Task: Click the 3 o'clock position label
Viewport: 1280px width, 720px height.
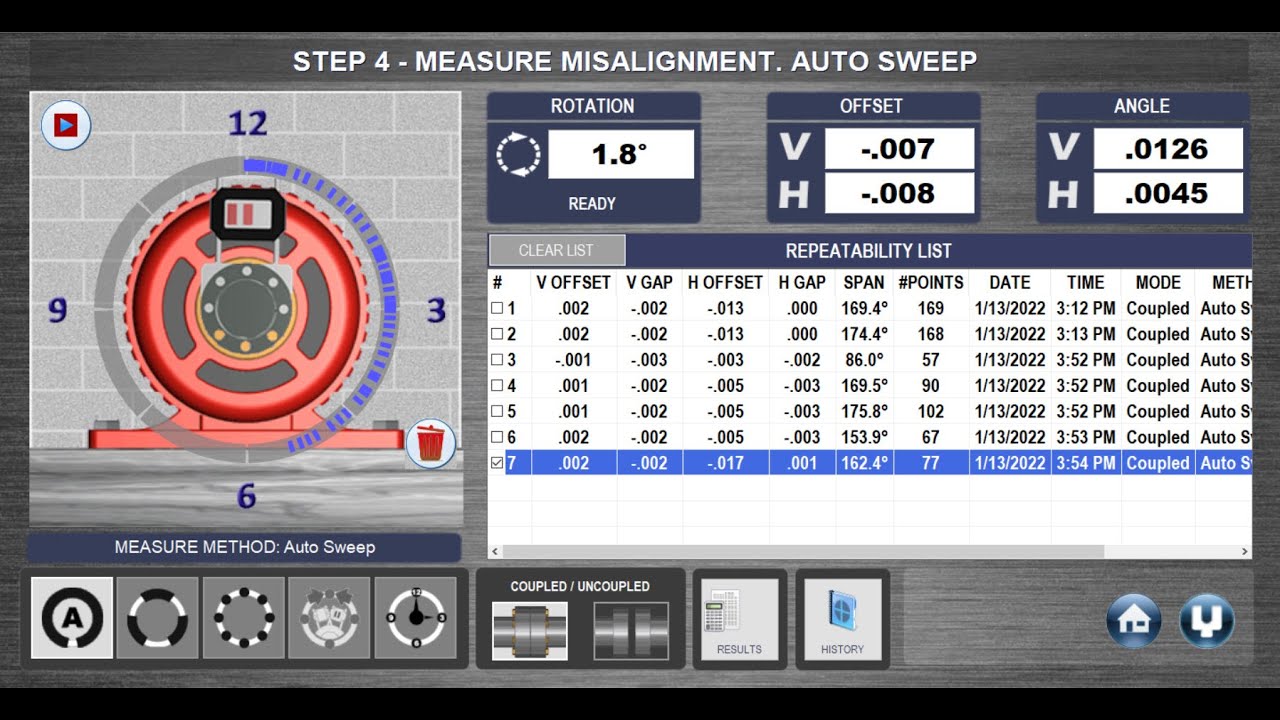Action: pos(436,311)
